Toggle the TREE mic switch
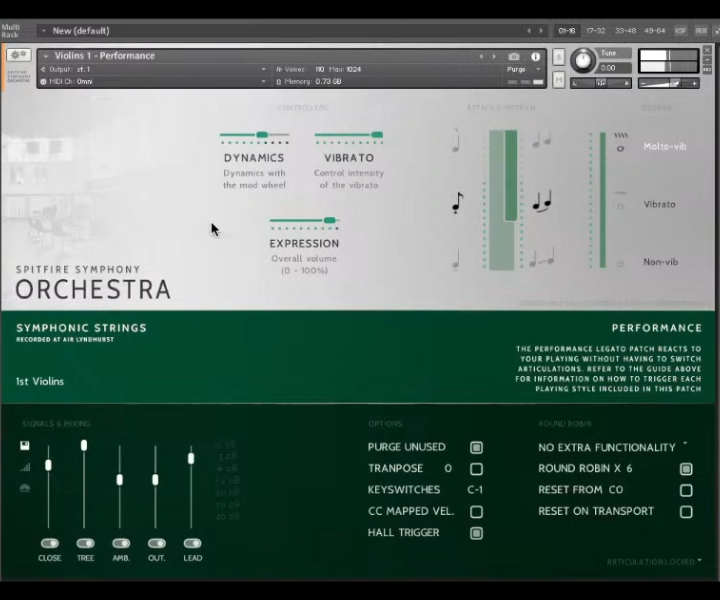Viewport: 720px width, 600px height. [85, 543]
